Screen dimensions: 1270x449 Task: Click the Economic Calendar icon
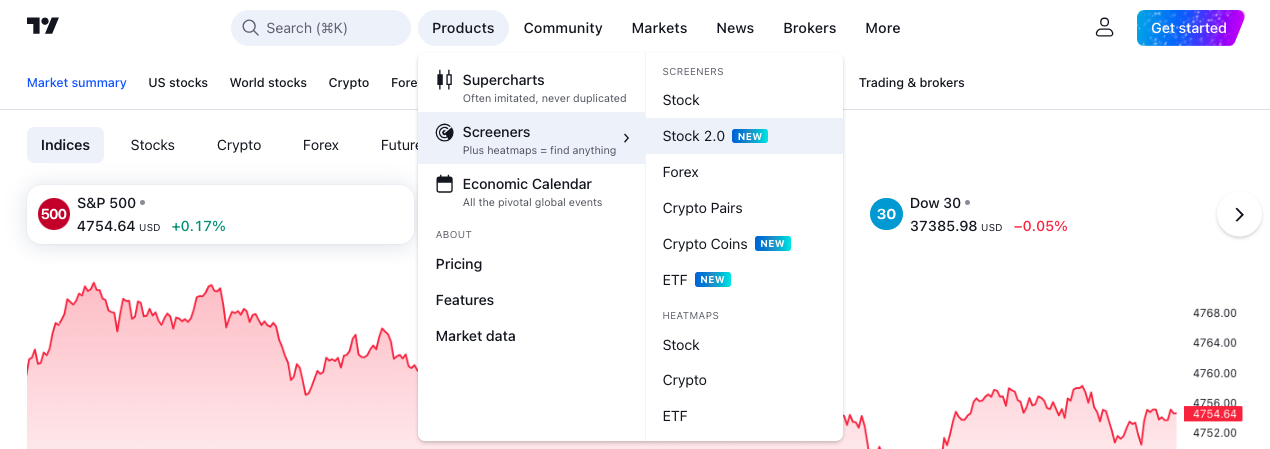[445, 184]
